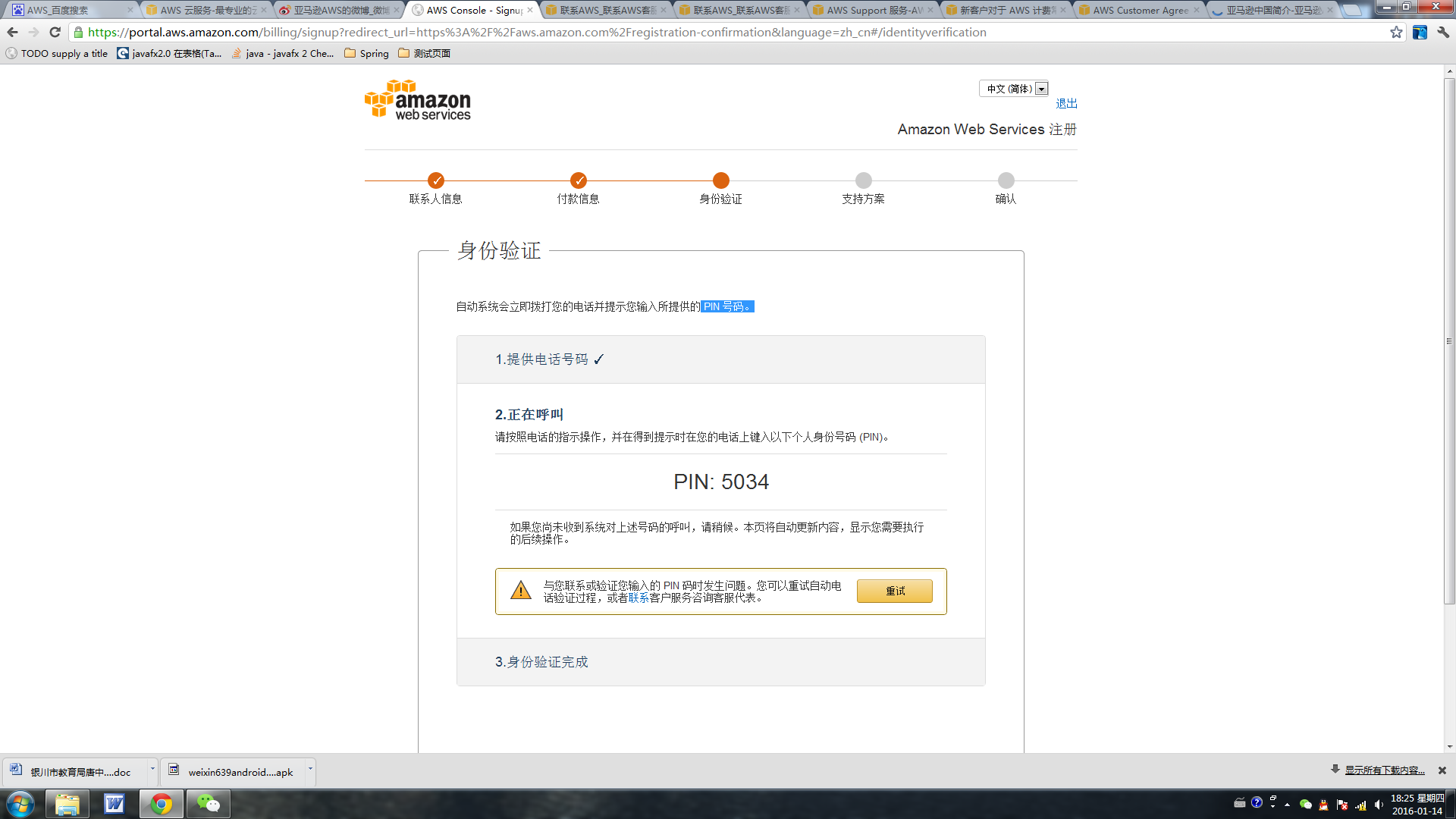Image resolution: width=1456 pixels, height=819 pixels.
Task: Click the green SSL padlock icon
Action: tap(78, 32)
